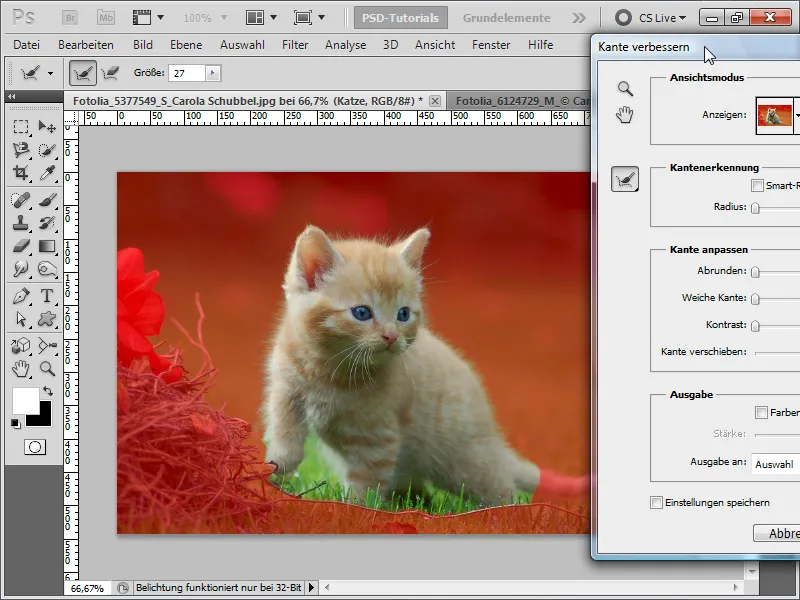Open the Filter menu
800x600 pixels.
click(295, 45)
